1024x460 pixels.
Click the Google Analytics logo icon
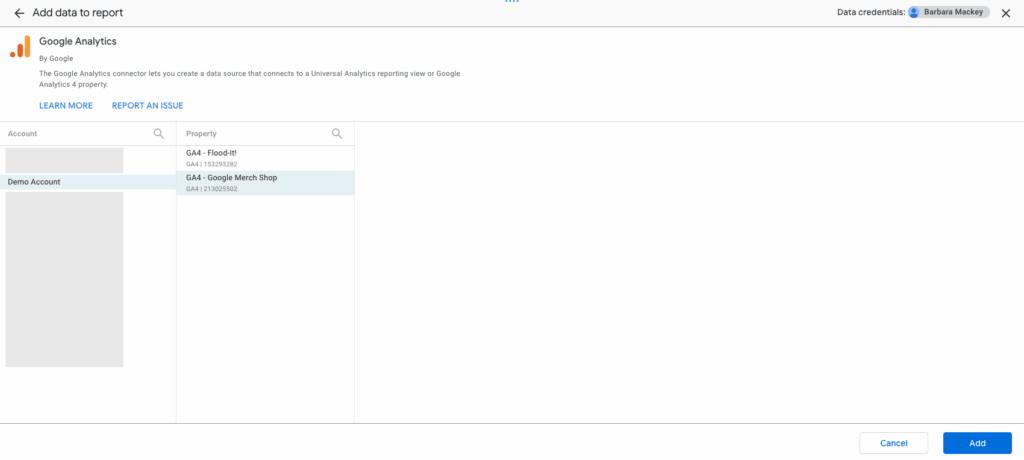[20, 47]
